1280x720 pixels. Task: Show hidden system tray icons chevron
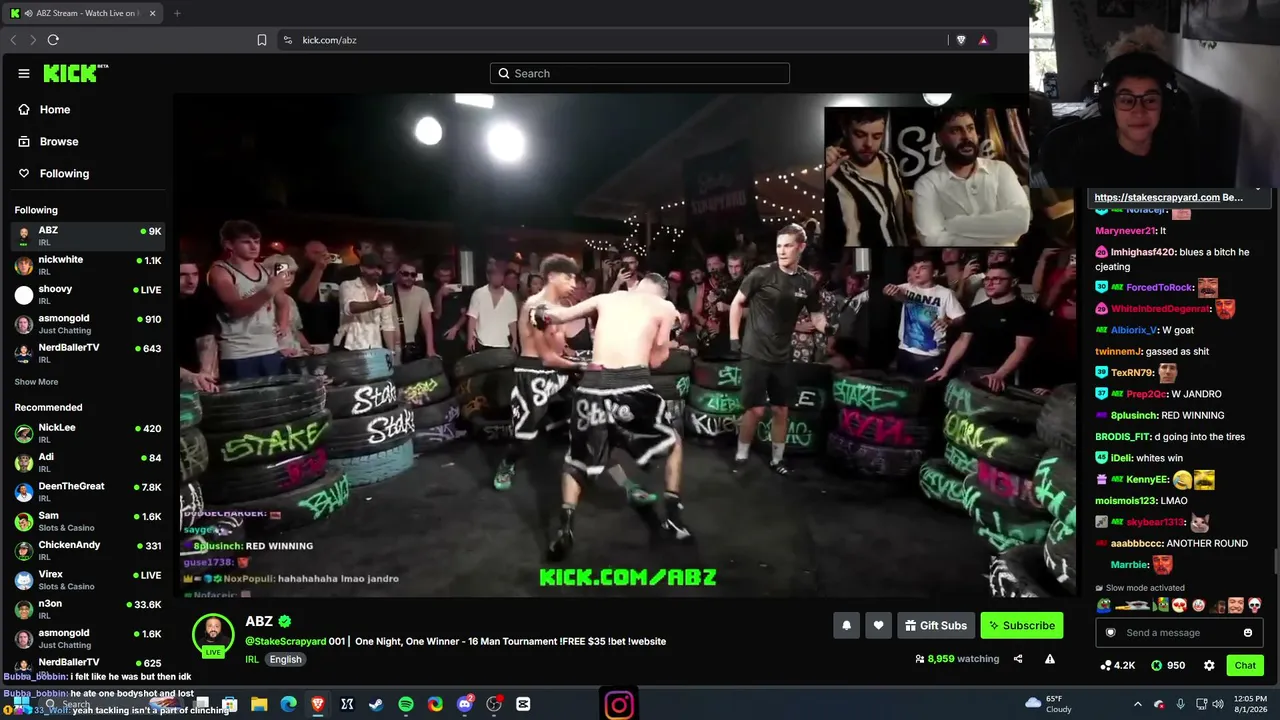(1137, 705)
